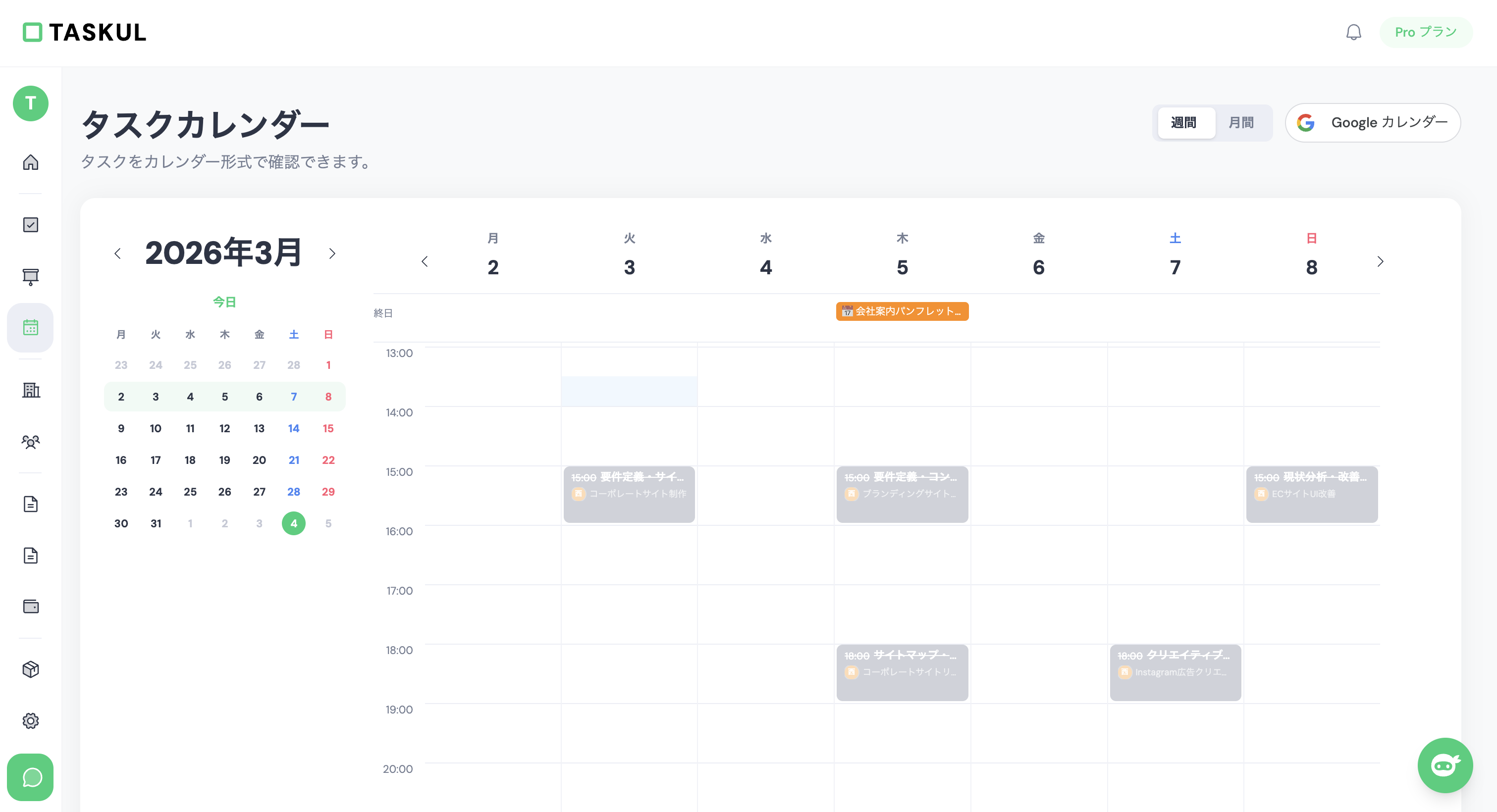
Task: Click the Wednesday 4 column header
Action: pos(766,255)
